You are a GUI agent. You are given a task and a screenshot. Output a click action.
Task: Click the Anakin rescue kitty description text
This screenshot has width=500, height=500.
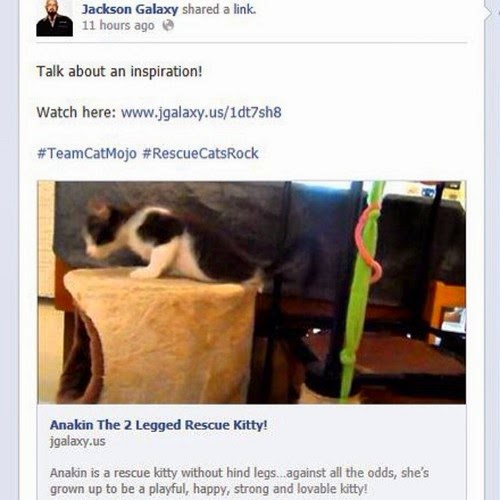(x=239, y=481)
